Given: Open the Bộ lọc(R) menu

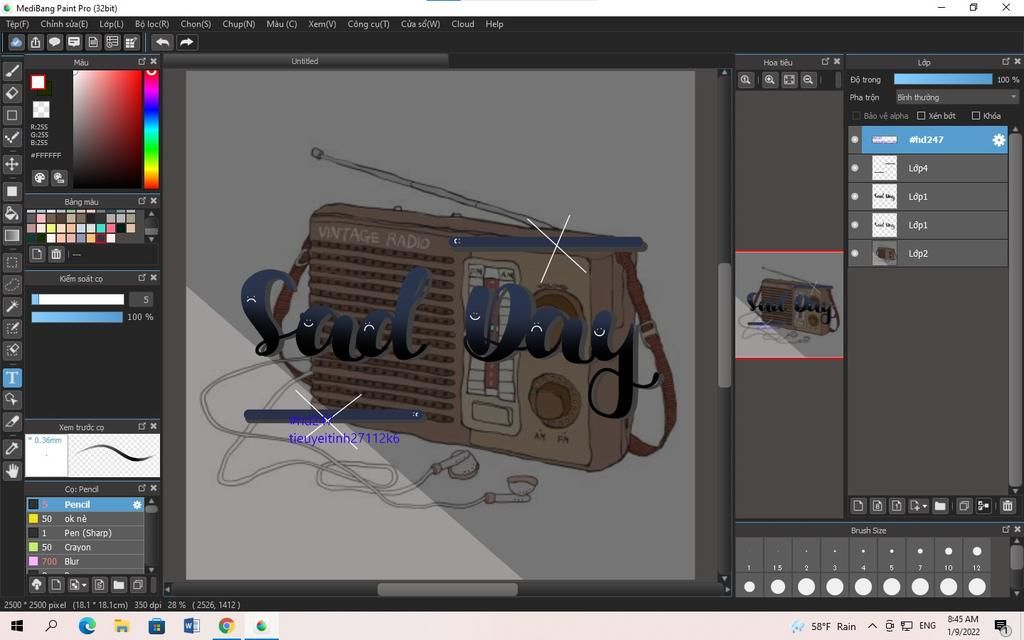Looking at the screenshot, I should tap(152, 24).
